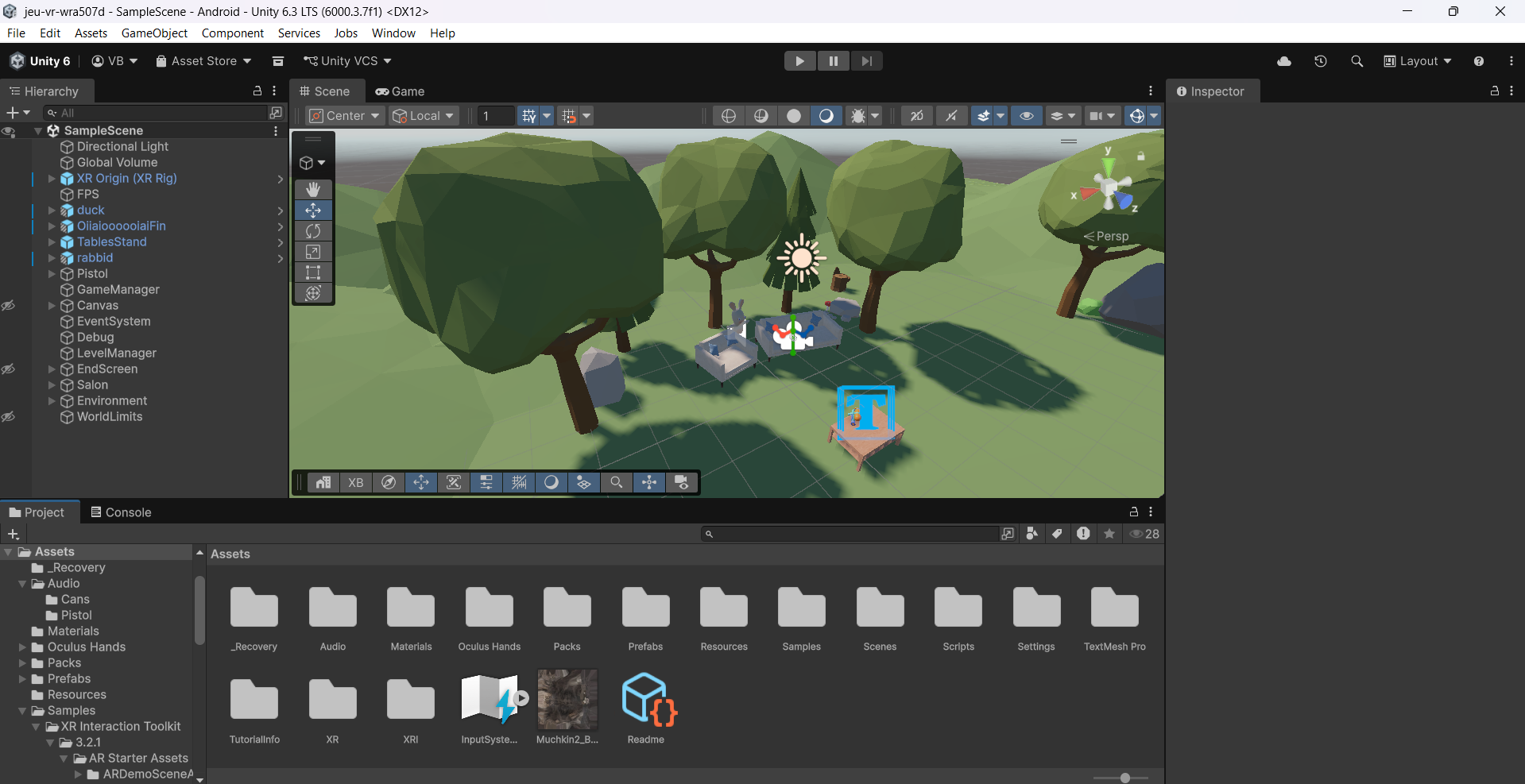The image size is (1525, 784).
Task: Open the GameObject menu
Action: point(154,33)
